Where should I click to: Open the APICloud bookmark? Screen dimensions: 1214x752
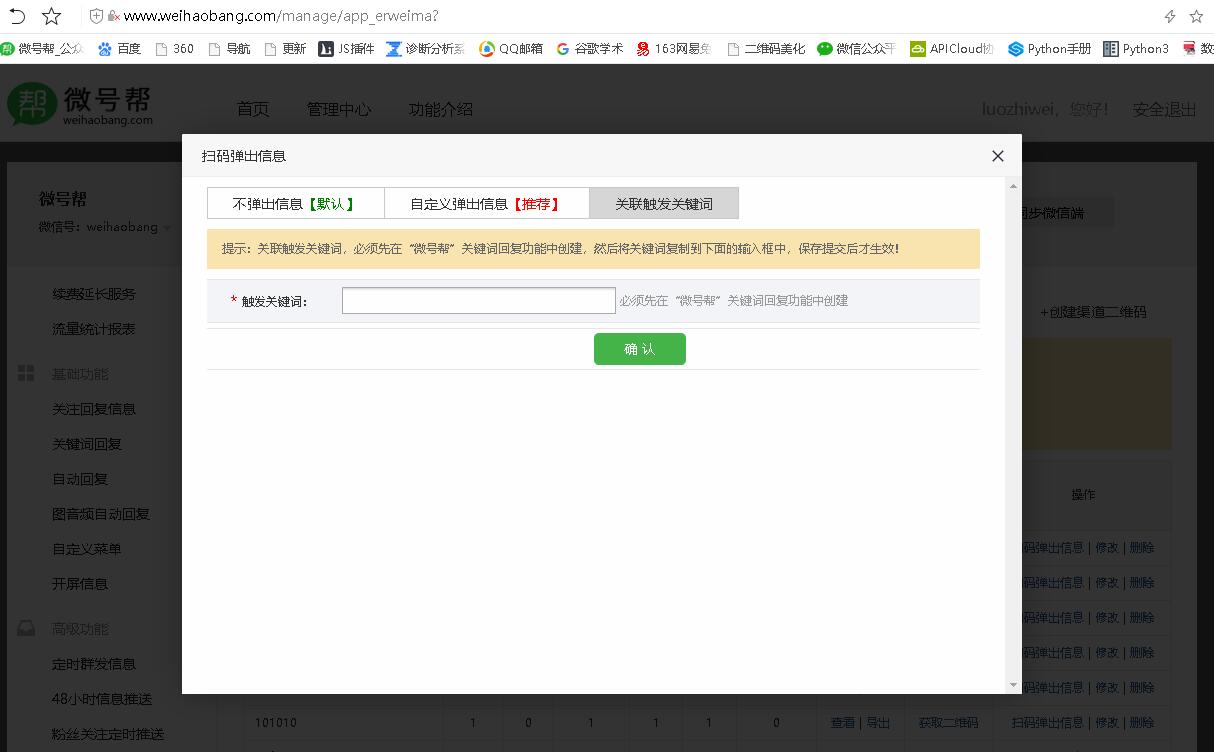coord(951,48)
